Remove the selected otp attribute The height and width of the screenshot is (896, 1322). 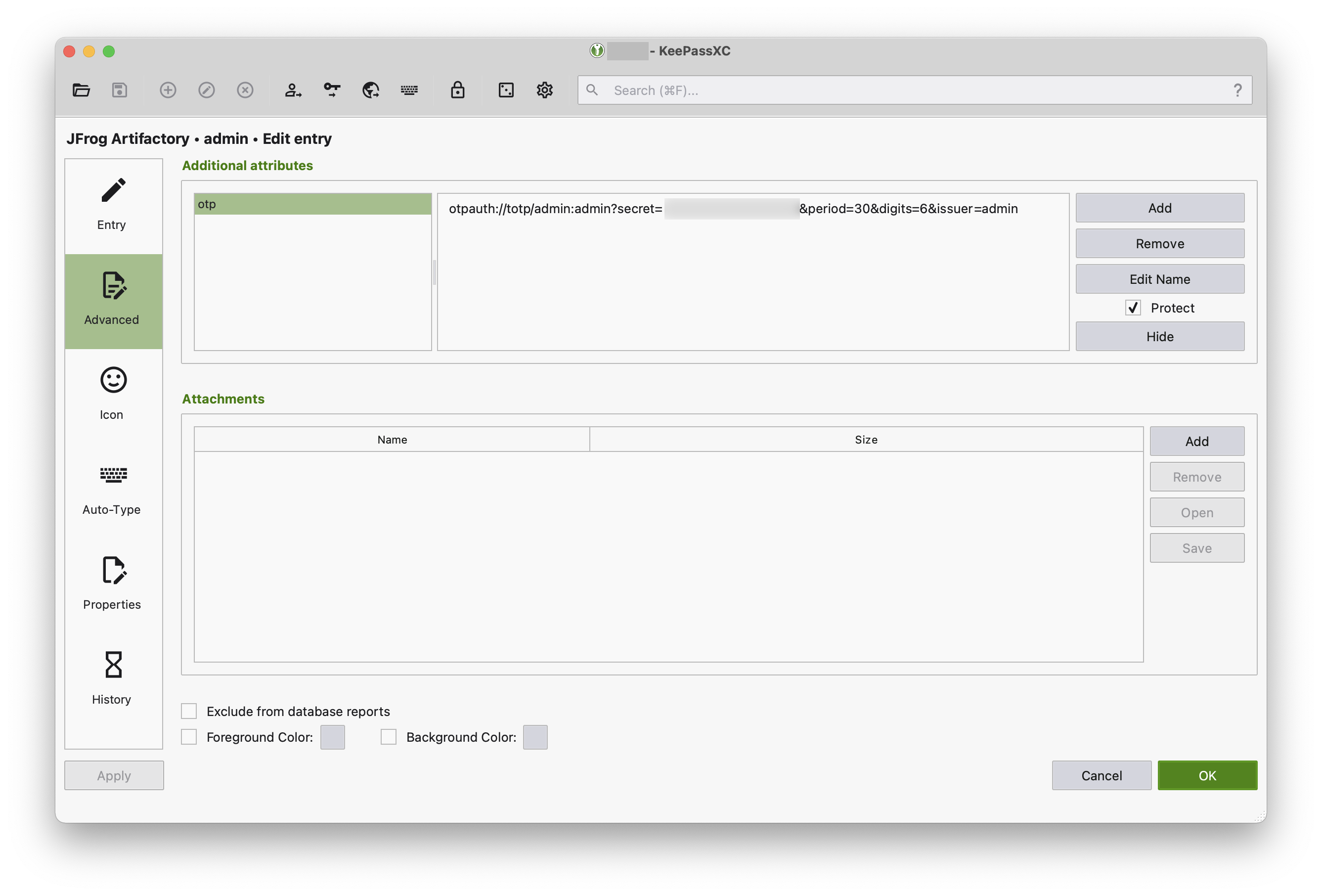[1160, 243]
